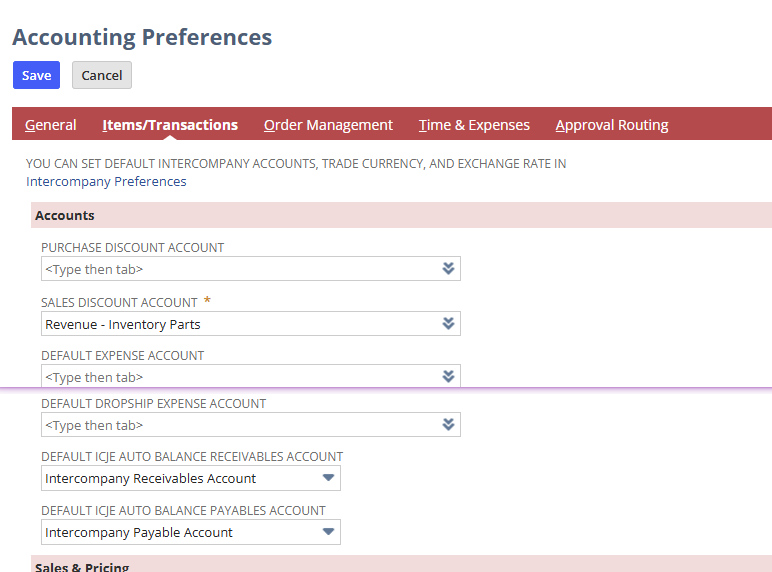This screenshot has width=772, height=572.
Task: Switch to the General tab
Action: (51, 125)
